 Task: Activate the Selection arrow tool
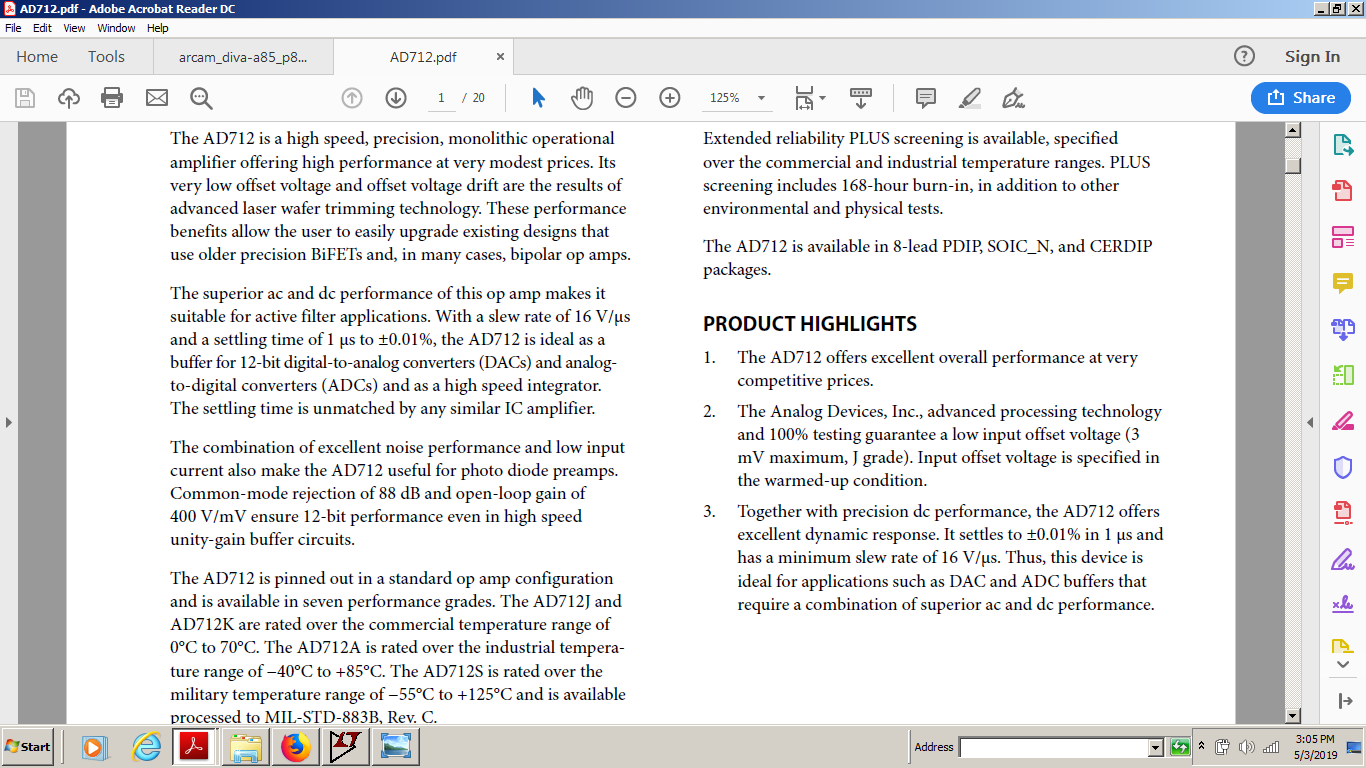539,98
